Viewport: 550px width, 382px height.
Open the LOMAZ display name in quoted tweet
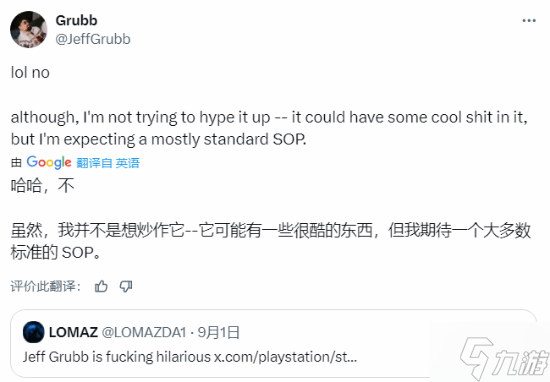(x=73, y=332)
